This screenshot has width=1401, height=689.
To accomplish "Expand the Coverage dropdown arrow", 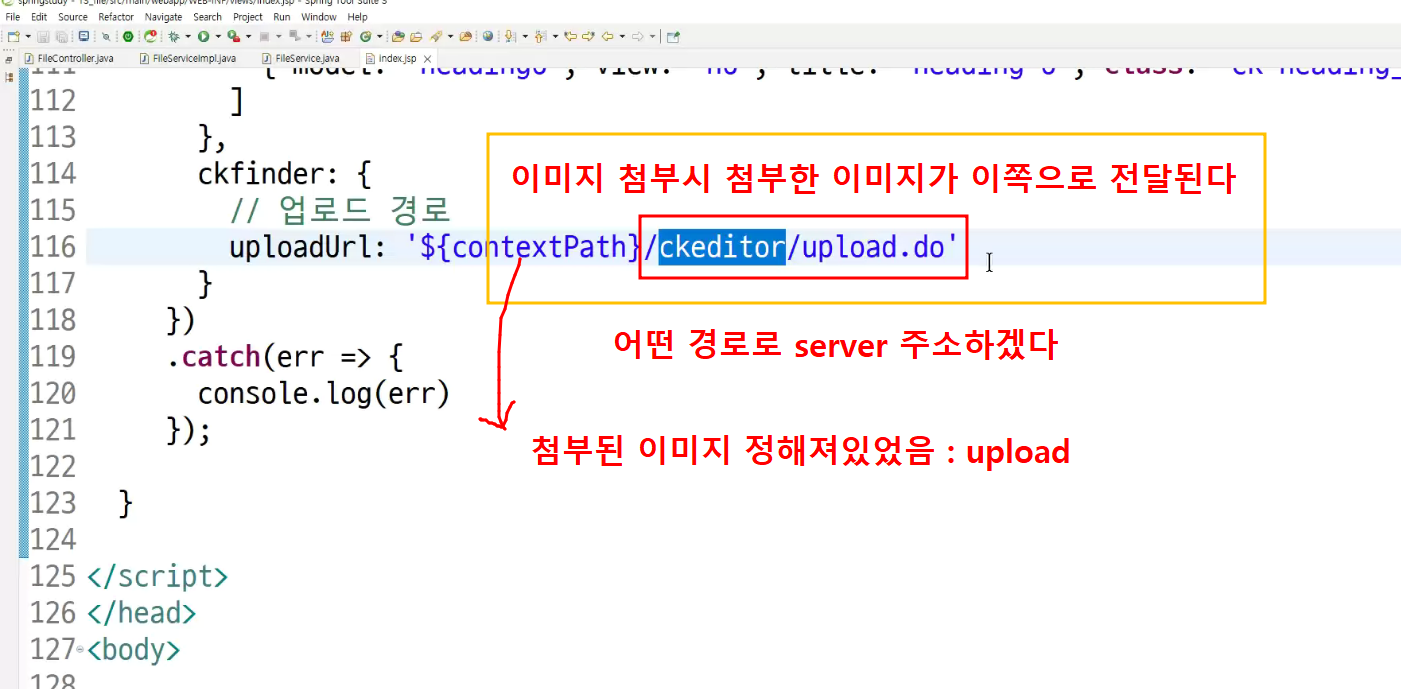I will 248,36.
